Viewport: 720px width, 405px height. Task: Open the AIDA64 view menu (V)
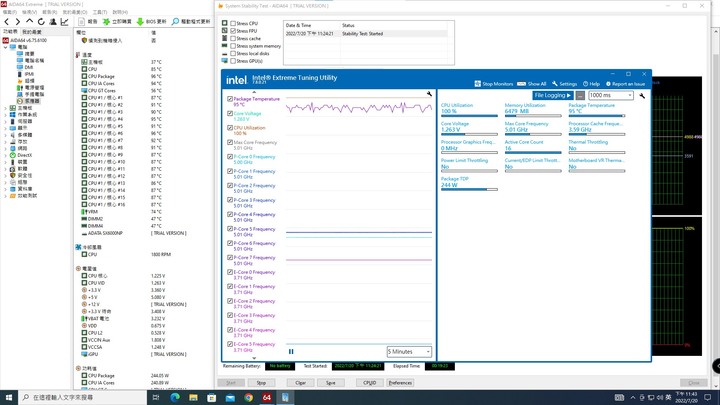[x=29, y=12]
